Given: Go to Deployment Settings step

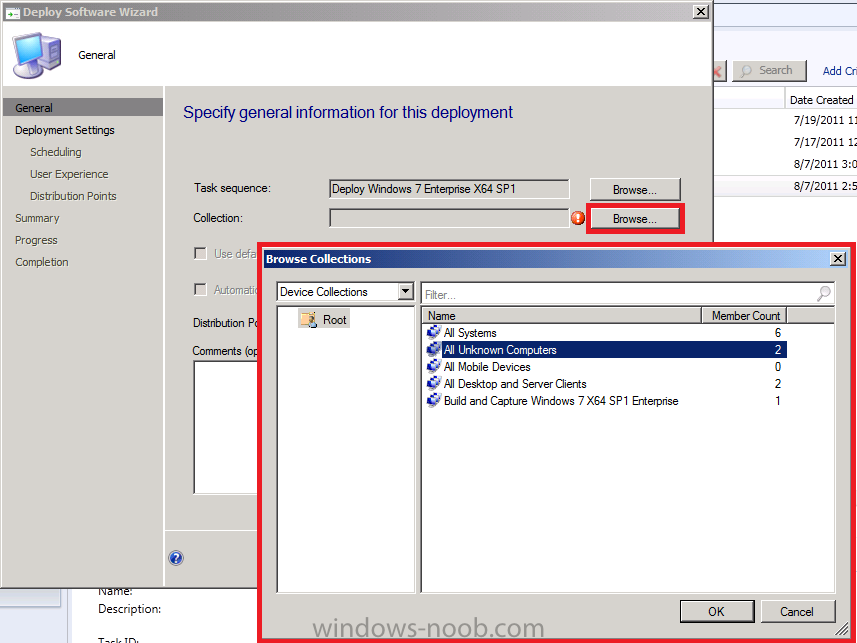Looking at the screenshot, I should pyautogui.click(x=64, y=130).
